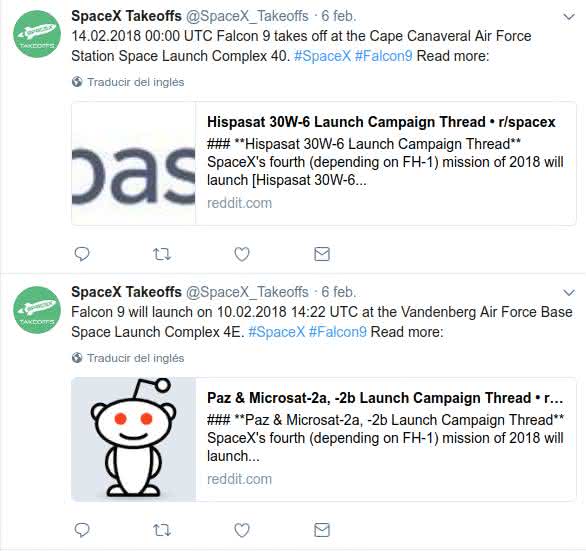Retweet the Vandenberg Falcon 9 tweet
The width and height of the screenshot is (586, 551).
162,530
